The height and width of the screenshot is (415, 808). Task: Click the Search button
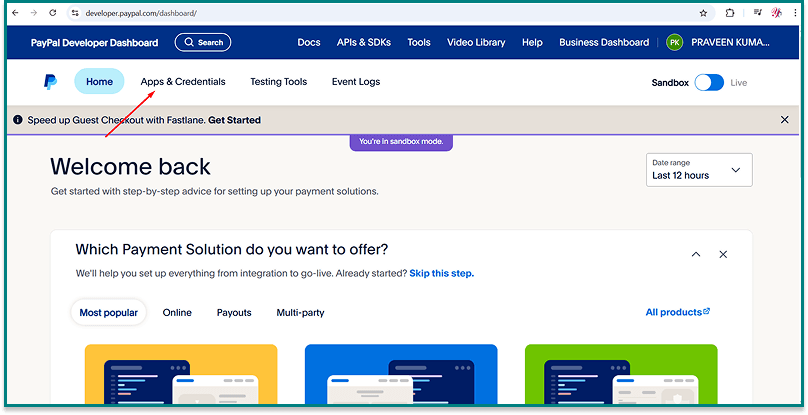203,42
